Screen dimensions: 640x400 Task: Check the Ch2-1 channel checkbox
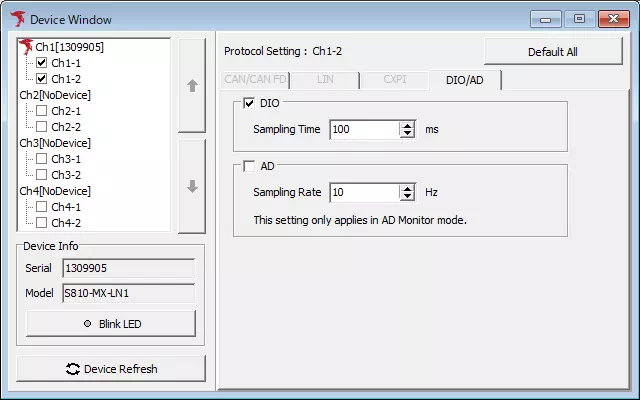click(x=42, y=110)
